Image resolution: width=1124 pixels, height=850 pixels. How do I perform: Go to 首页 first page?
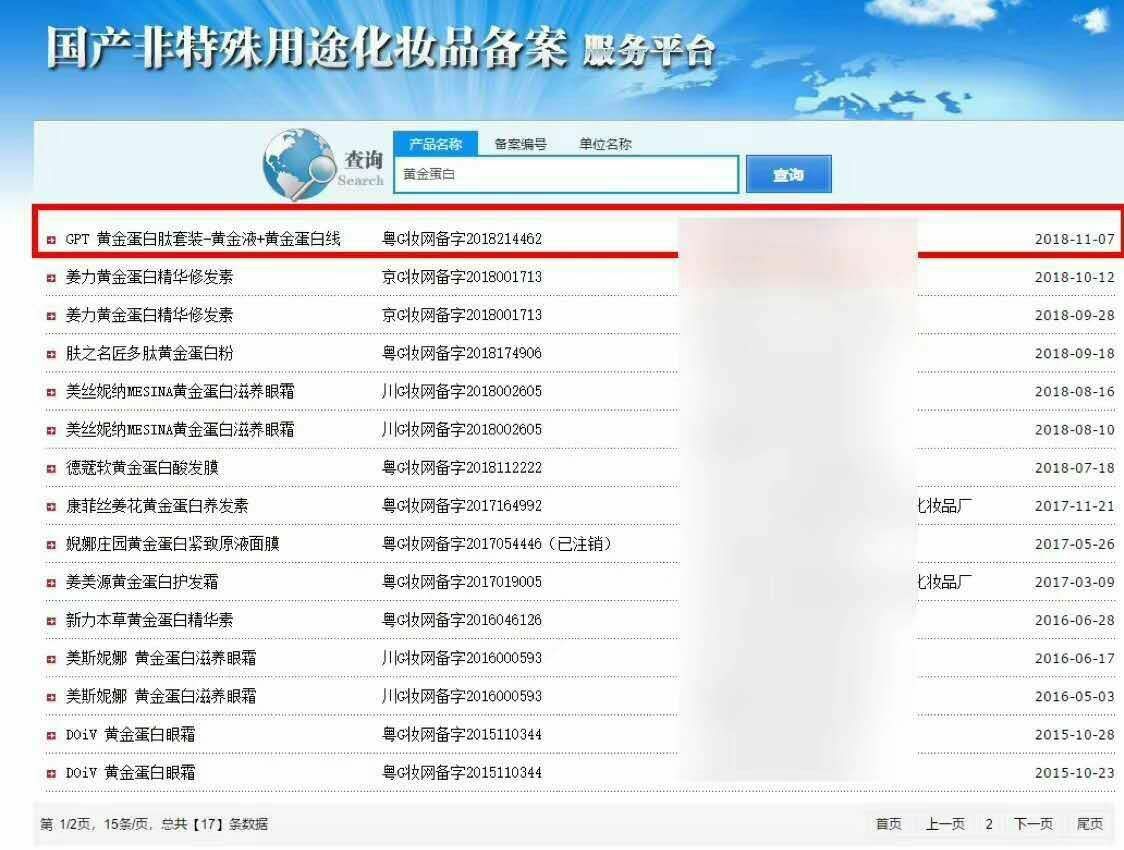pos(889,824)
